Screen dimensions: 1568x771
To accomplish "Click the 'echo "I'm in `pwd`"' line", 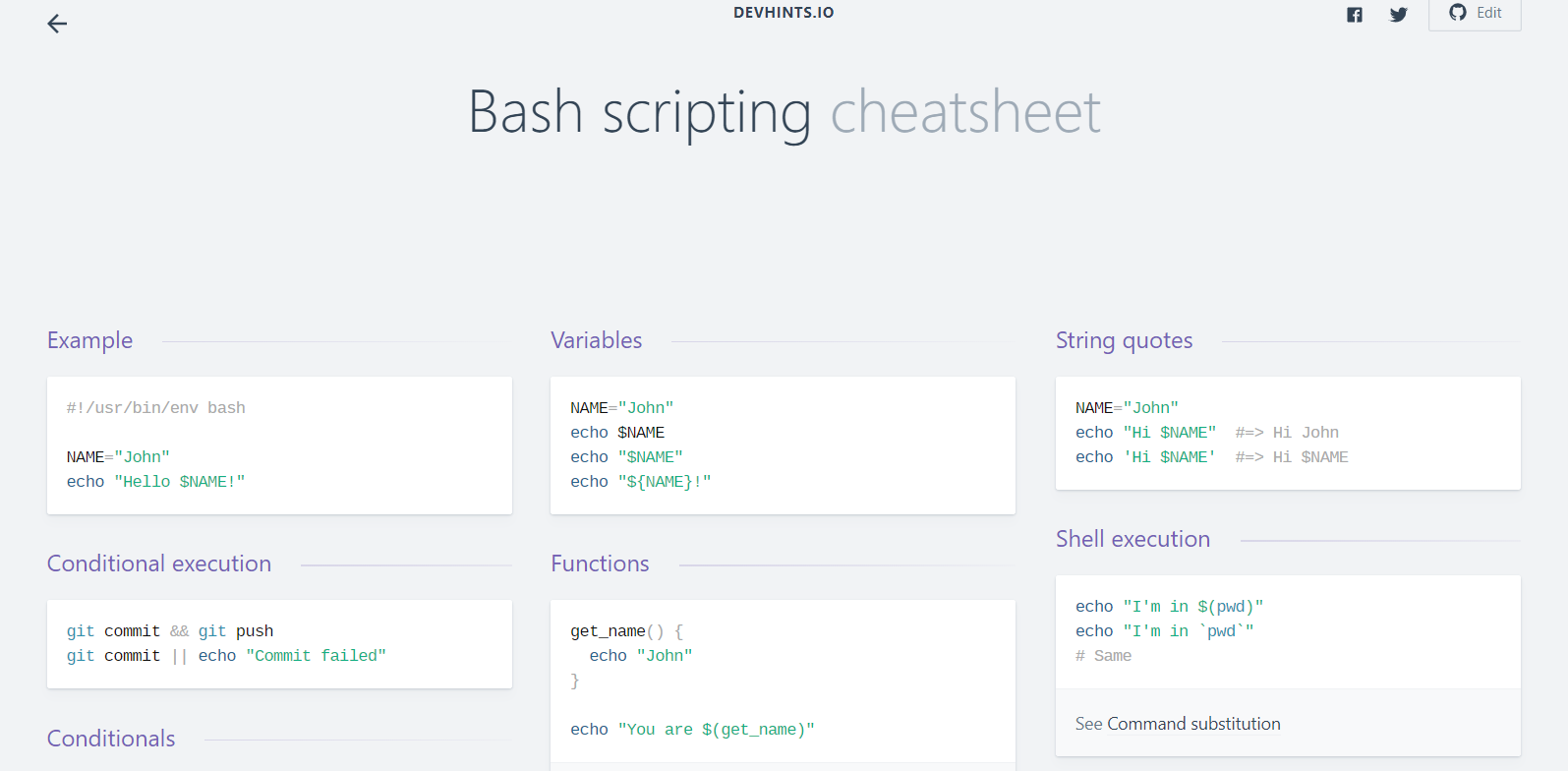I will point(1164,631).
